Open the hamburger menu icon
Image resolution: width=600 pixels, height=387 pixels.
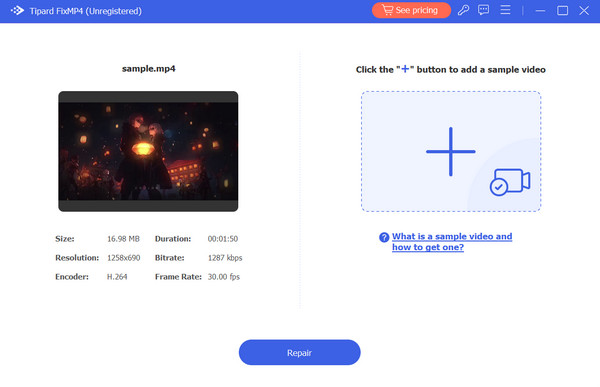[x=505, y=10]
